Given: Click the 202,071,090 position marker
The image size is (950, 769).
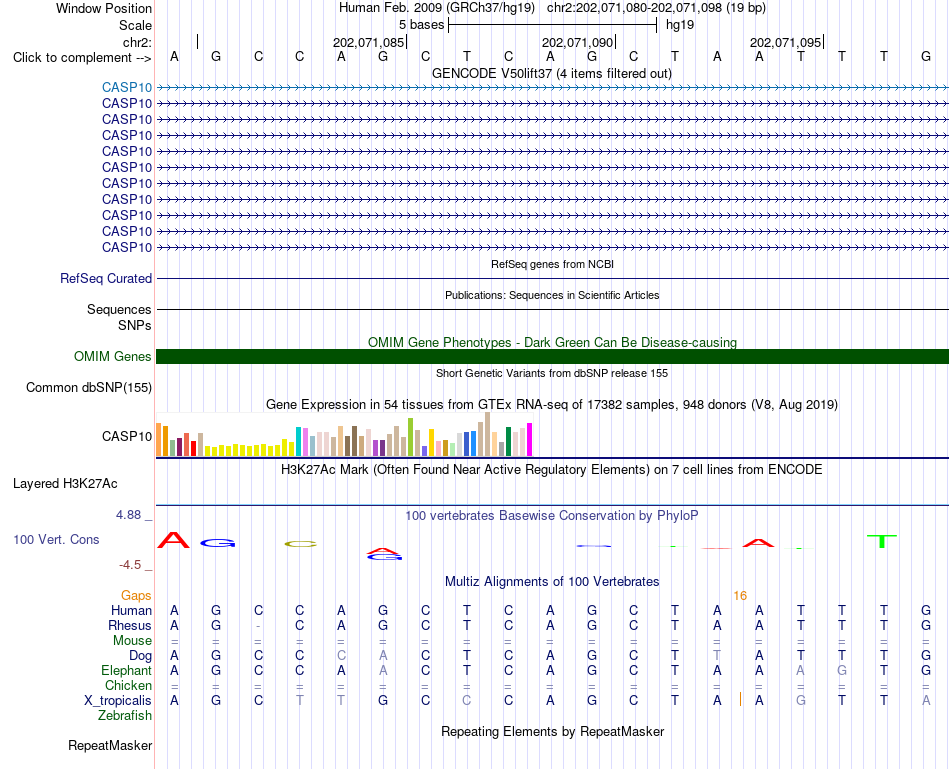Looking at the screenshot, I should [x=577, y=42].
